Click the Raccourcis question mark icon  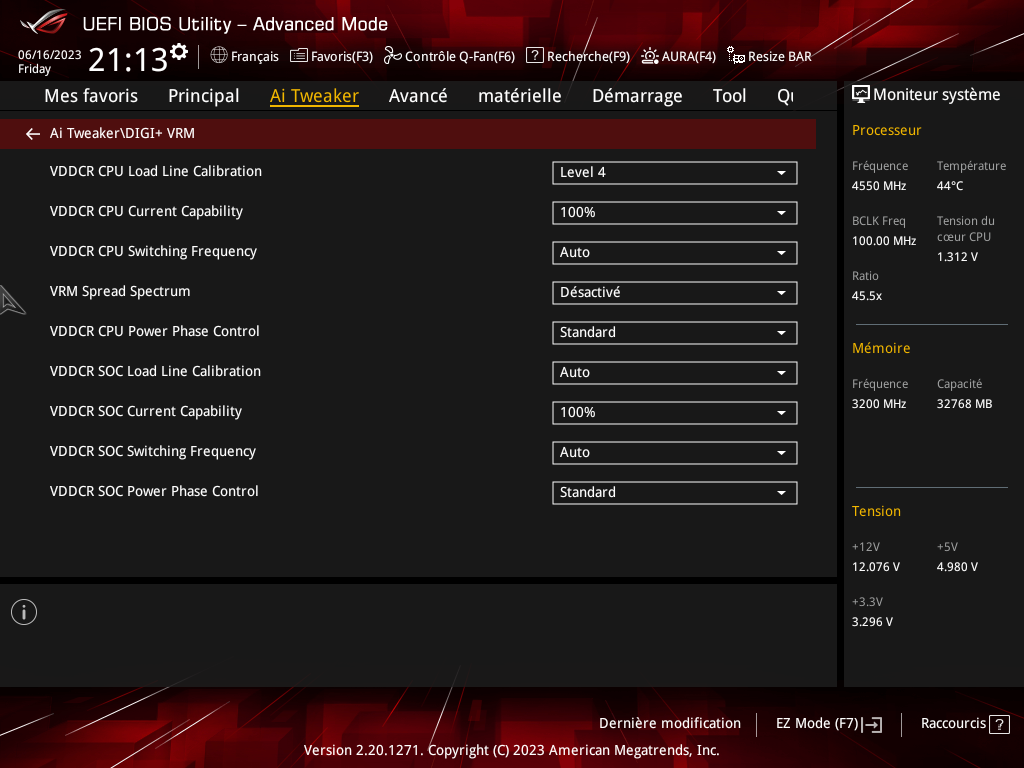pyautogui.click(x=999, y=724)
